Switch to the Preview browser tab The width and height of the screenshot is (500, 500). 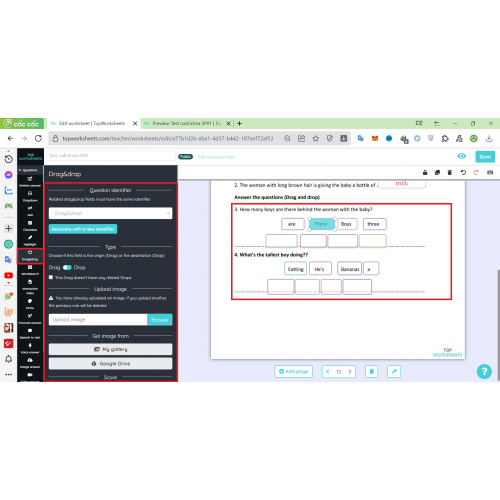(185, 123)
